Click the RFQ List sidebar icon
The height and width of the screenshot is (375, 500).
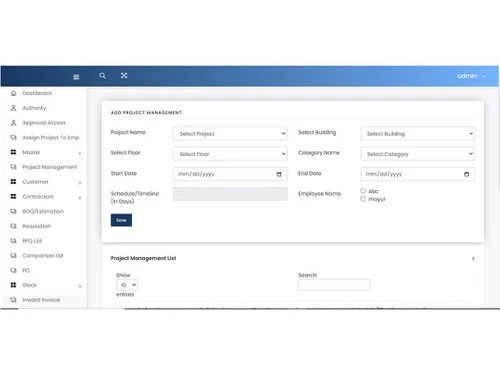tap(13, 240)
